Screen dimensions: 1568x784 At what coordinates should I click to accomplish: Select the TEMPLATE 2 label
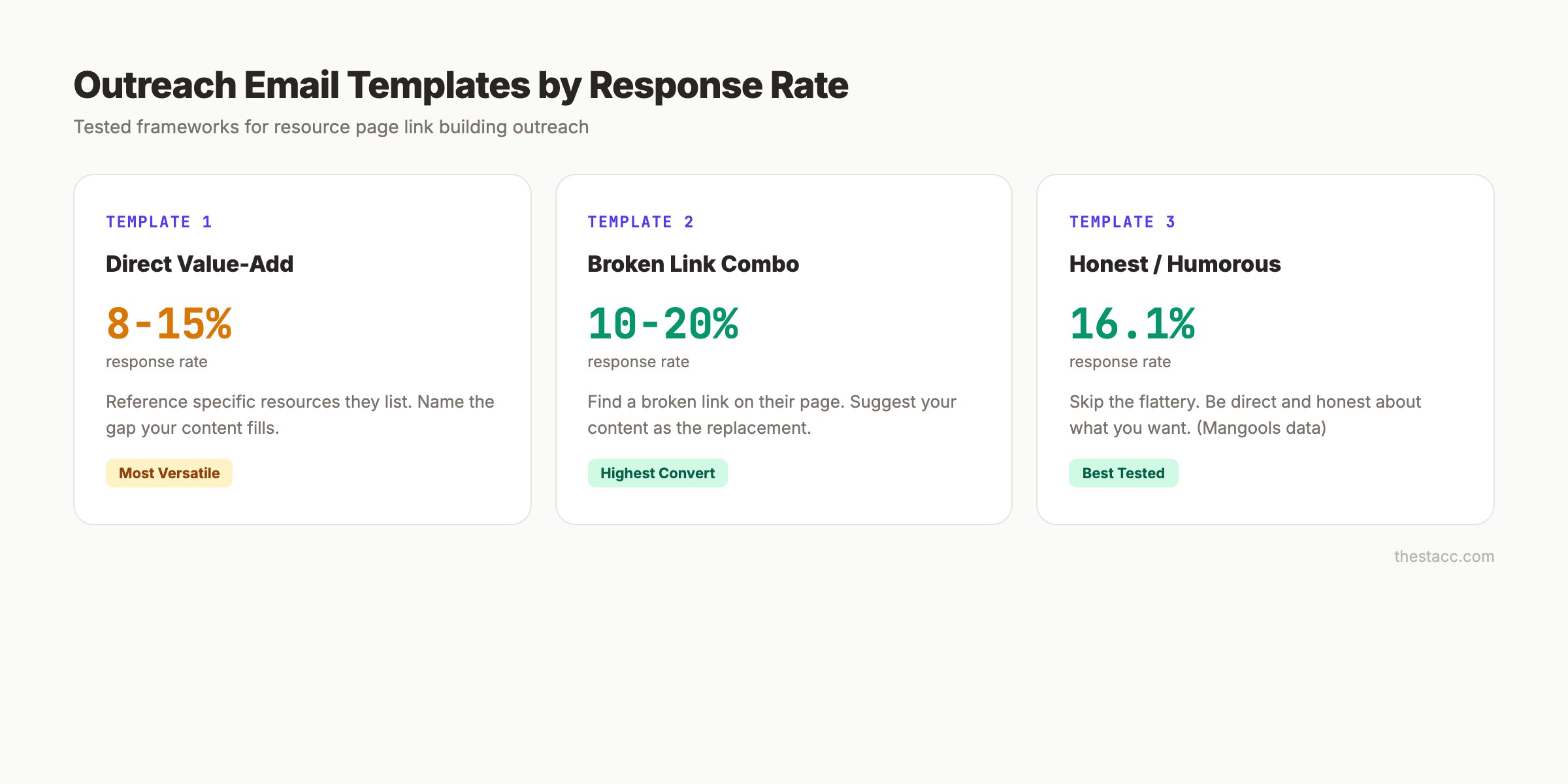[x=641, y=221]
